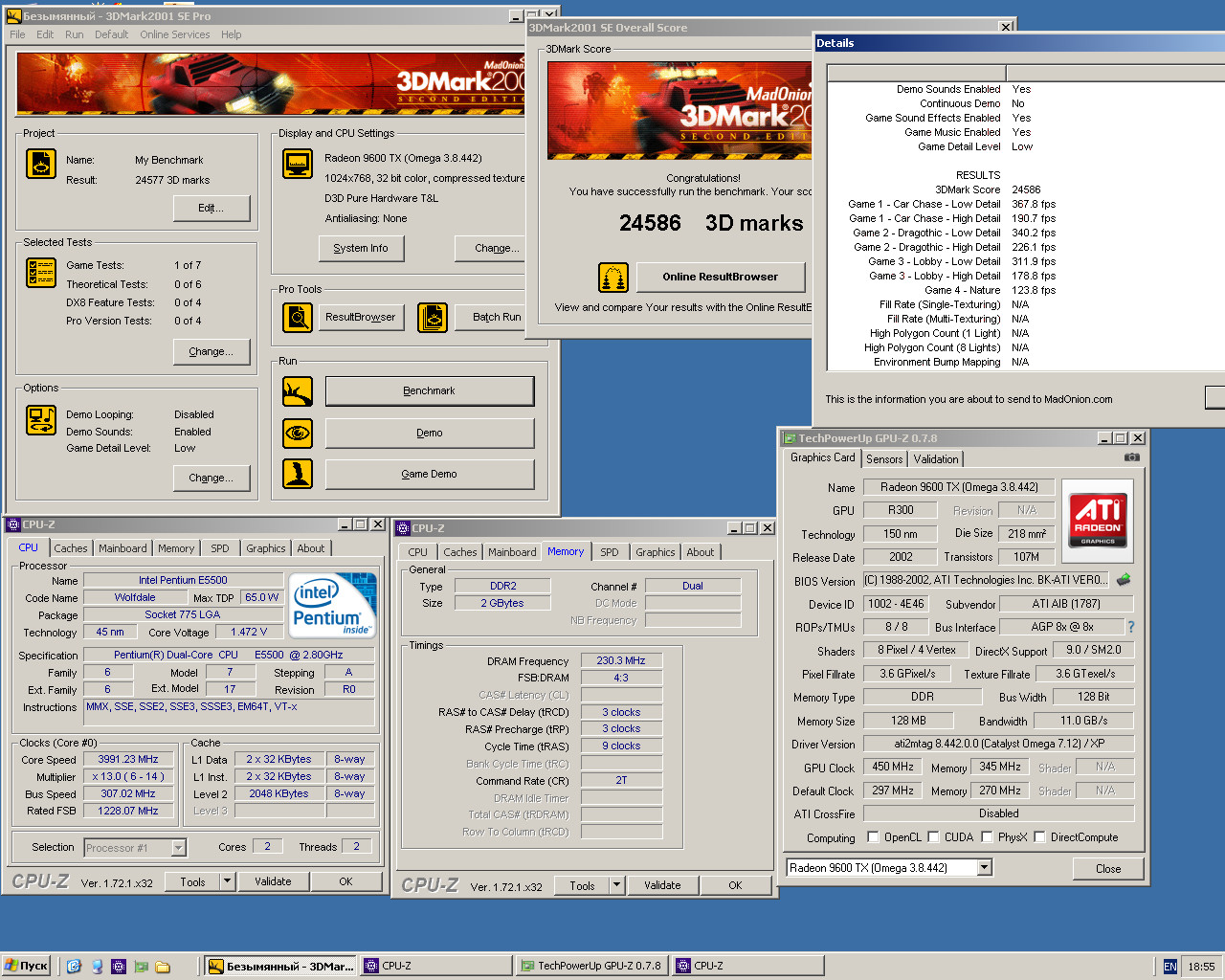Image resolution: width=1225 pixels, height=980 pixels.
Task: Expand the Tools arrow in right CPU-Z window
Action: (x=616, y=885)
